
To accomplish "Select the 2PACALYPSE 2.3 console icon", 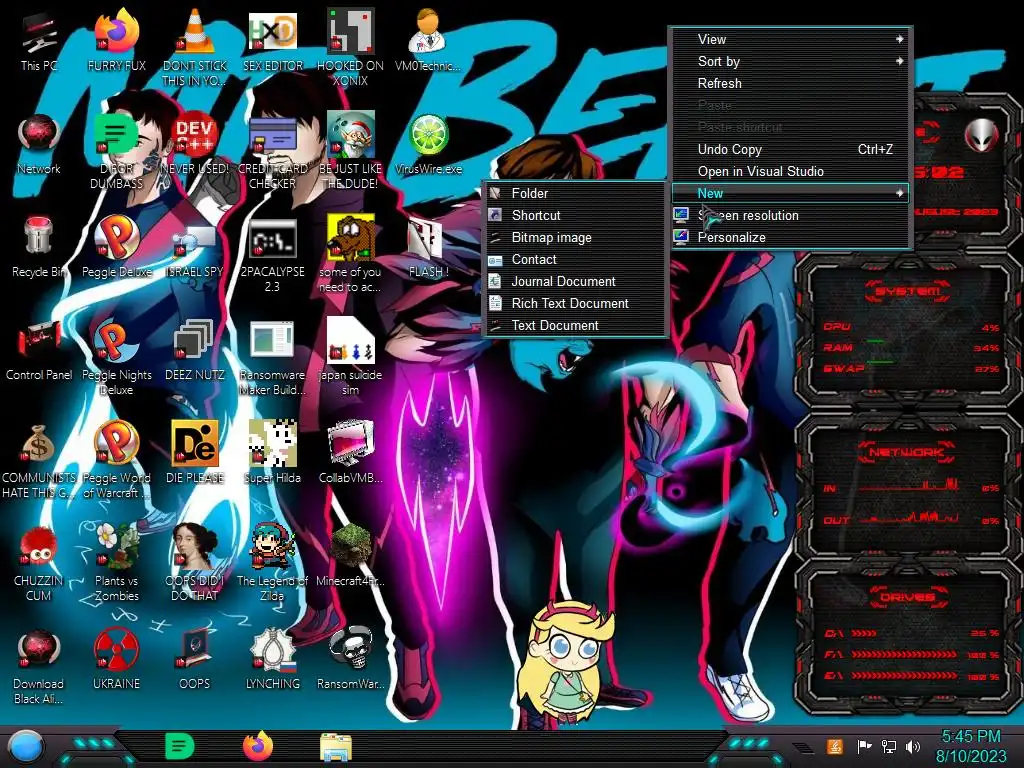I will 272,255.
